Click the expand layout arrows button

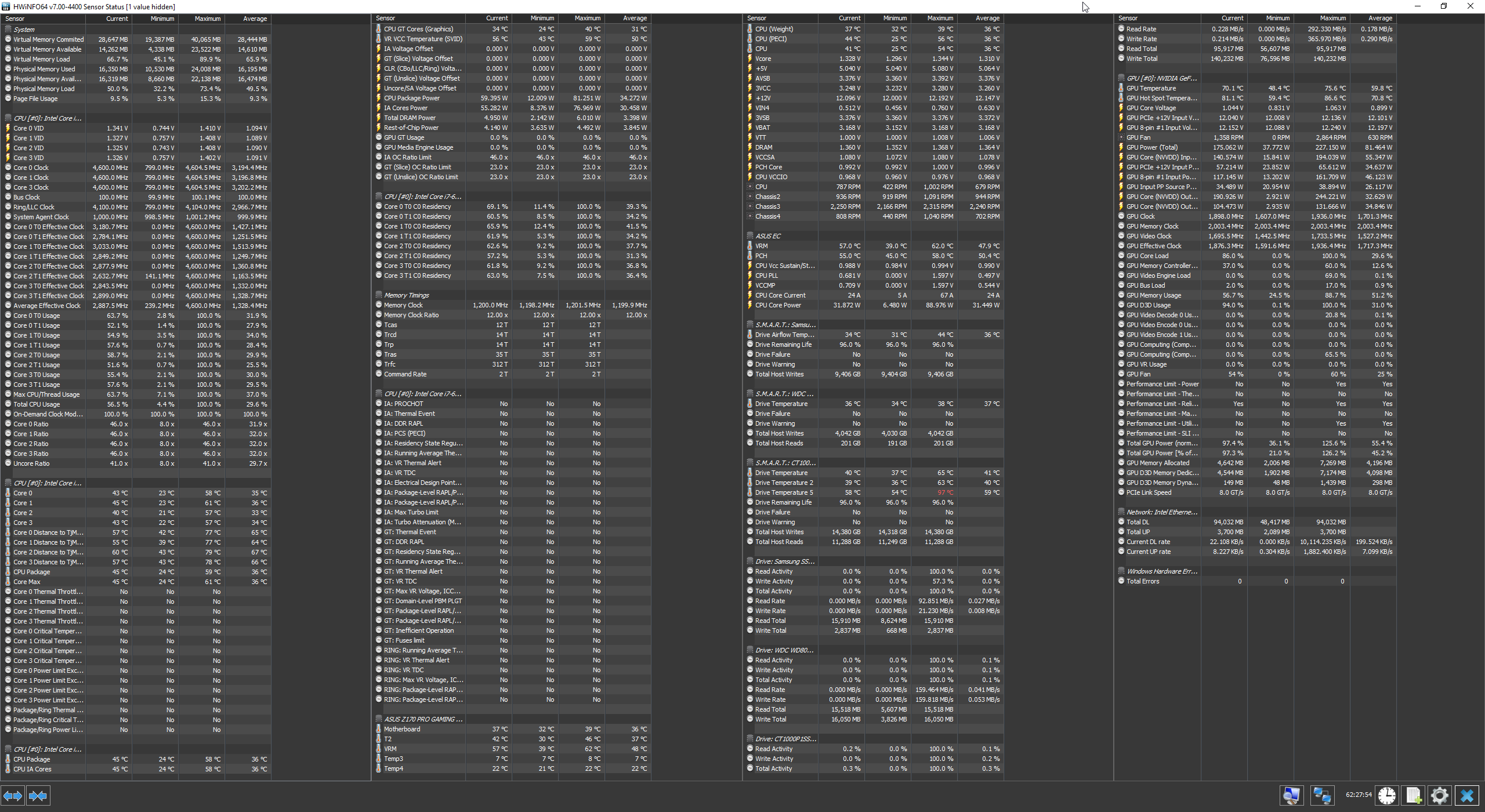click(13, 796)
